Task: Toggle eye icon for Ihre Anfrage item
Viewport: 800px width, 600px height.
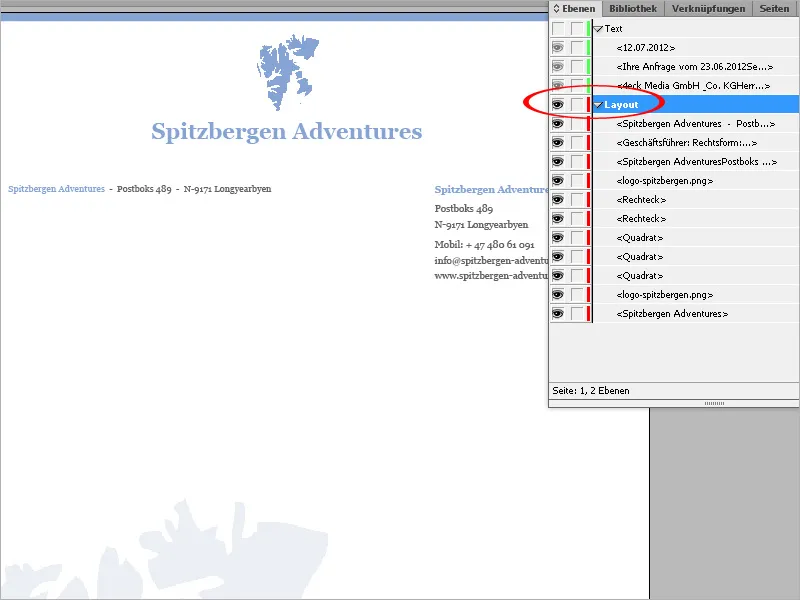Action: point(558,66)
